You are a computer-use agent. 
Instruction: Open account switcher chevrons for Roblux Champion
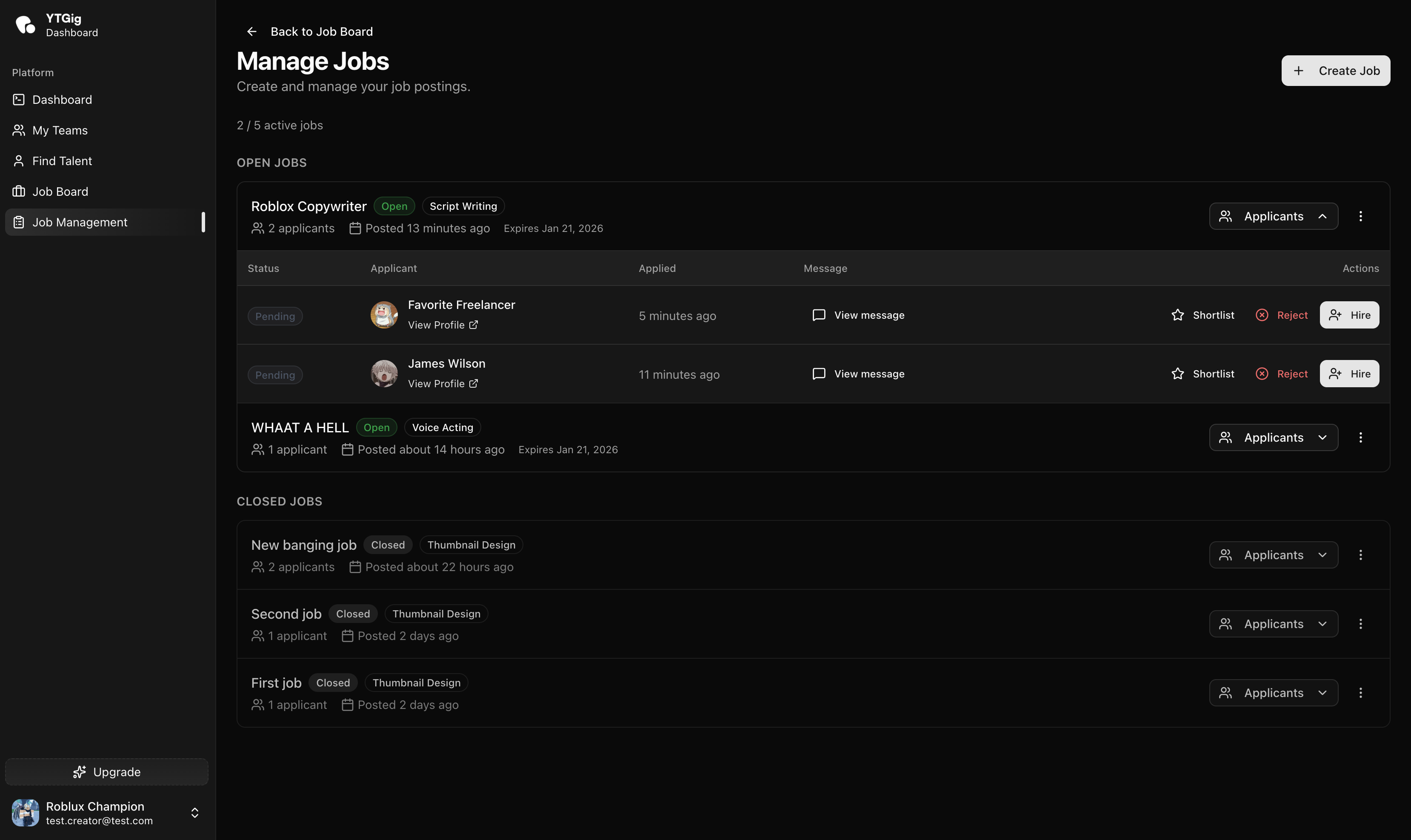coord(195,813)
